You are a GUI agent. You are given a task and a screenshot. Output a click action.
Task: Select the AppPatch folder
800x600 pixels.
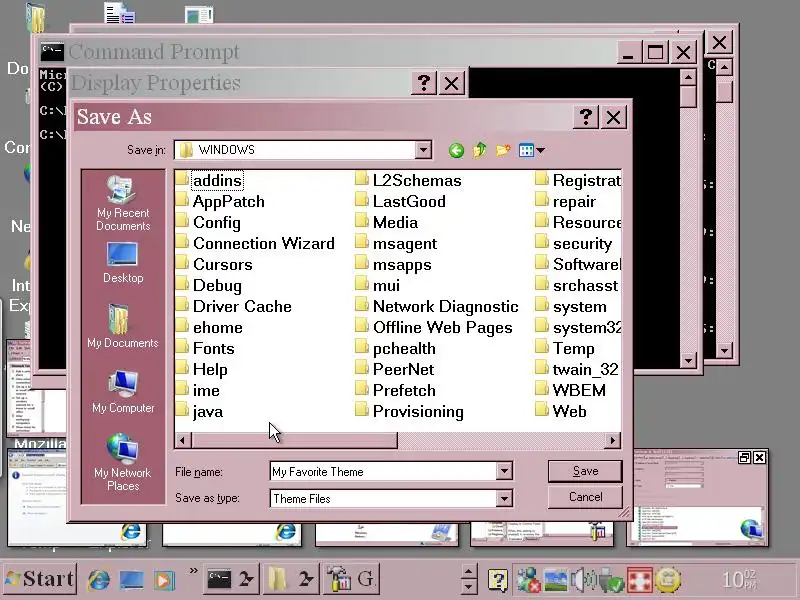[x=220, y=202]
